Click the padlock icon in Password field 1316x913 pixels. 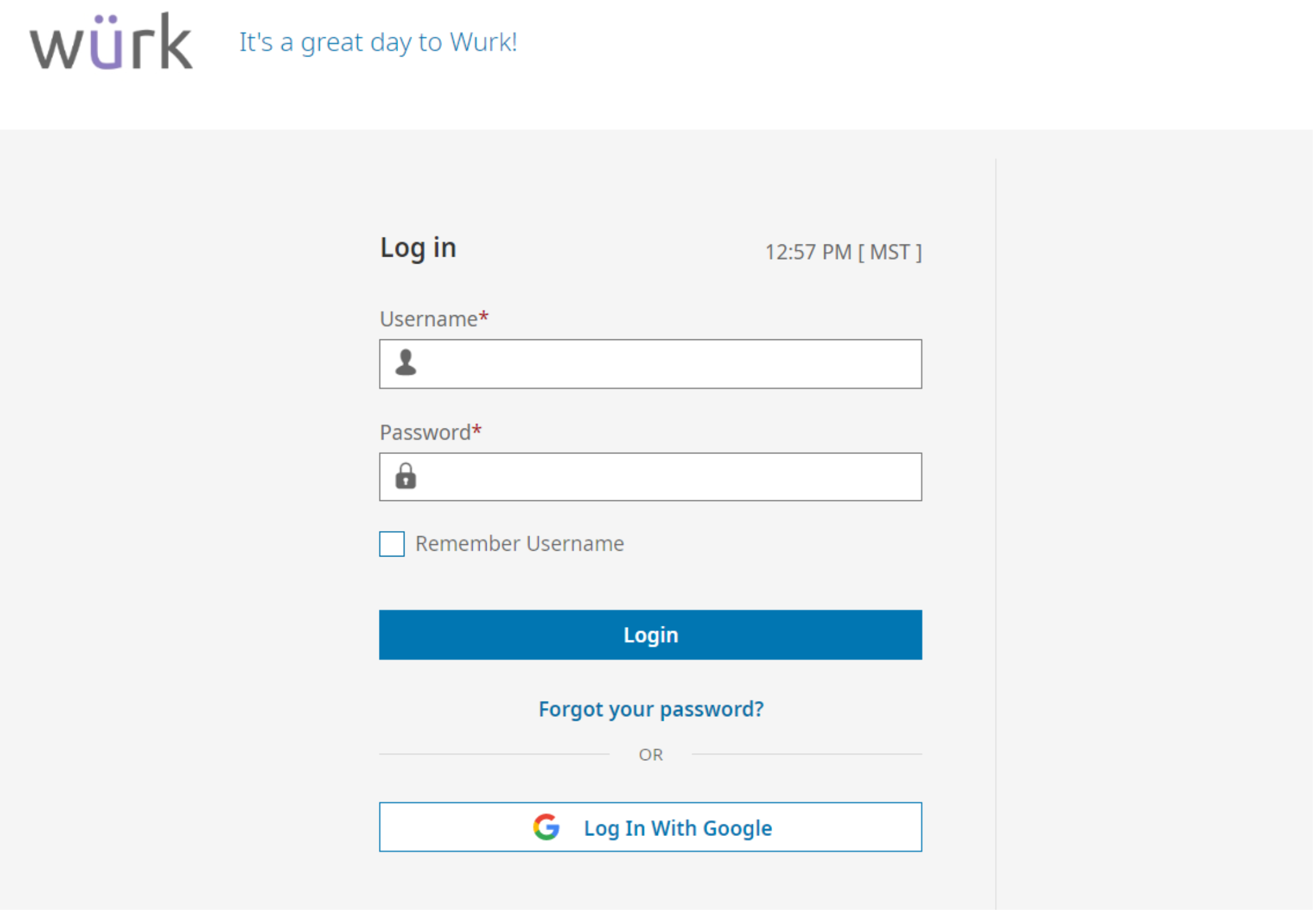(406, 476)
